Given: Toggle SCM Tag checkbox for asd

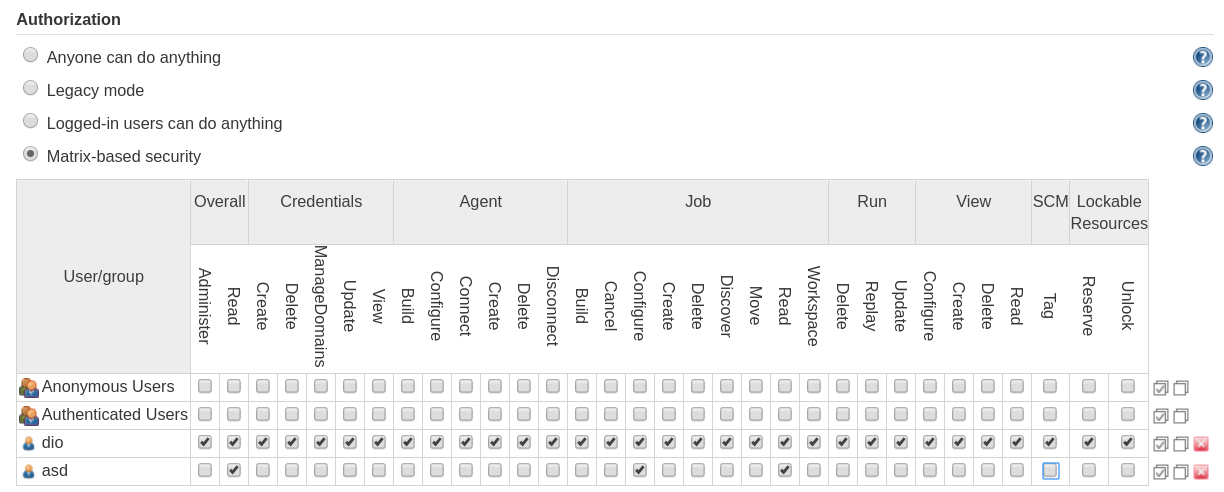Looking at the screenshot, I should click(x=1050, y=470).
